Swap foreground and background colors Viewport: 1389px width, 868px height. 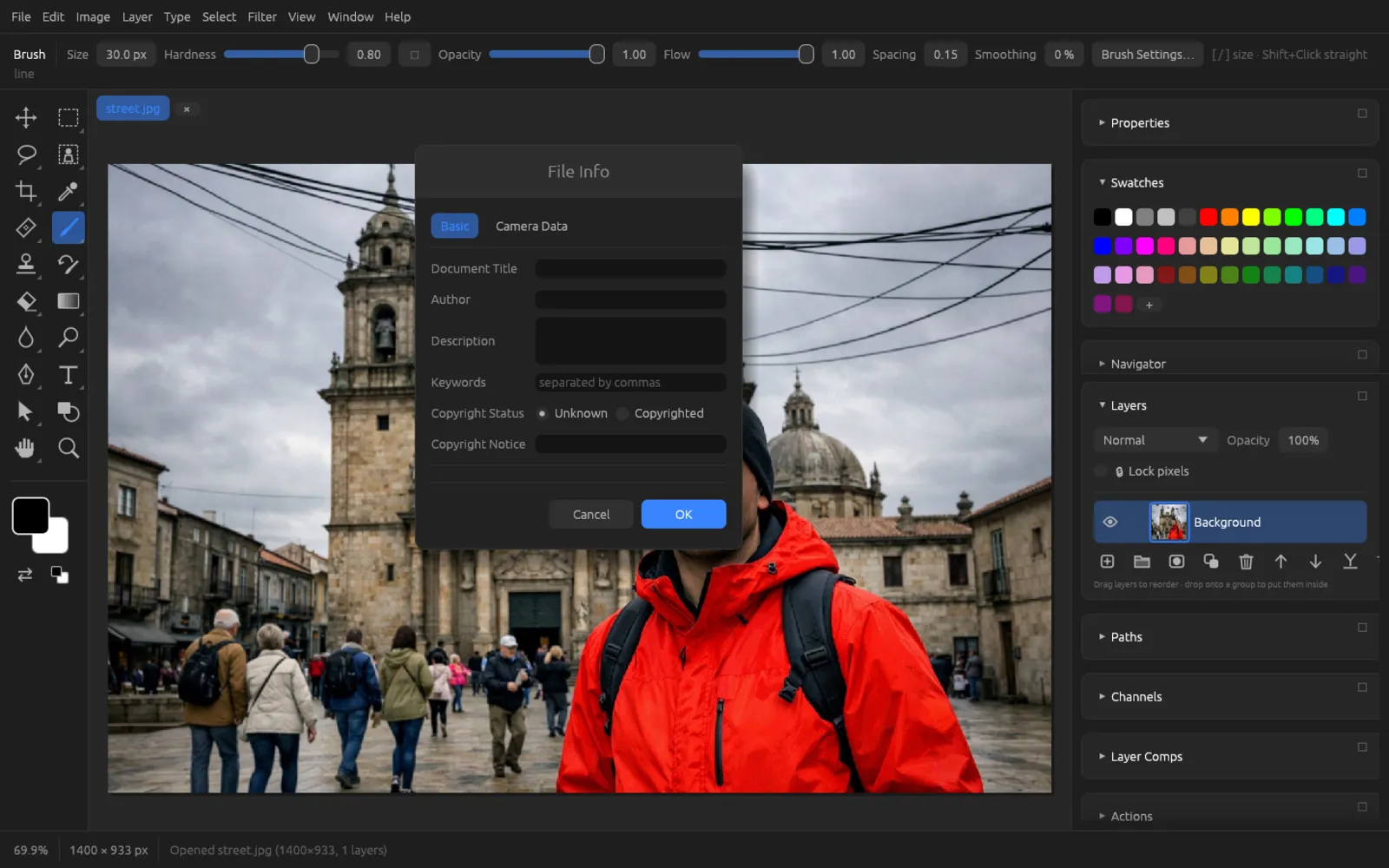(25, 575)
